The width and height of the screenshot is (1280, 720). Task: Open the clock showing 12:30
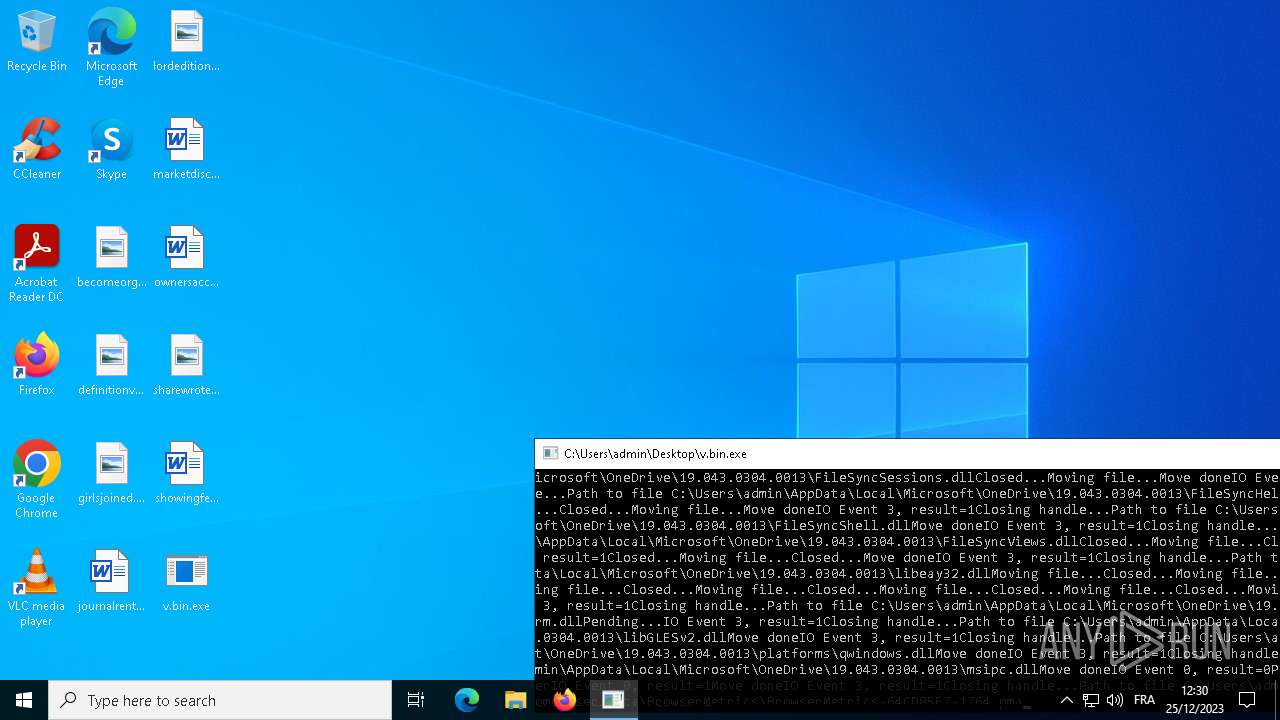pyautogui.click(x=1195, y=700)
